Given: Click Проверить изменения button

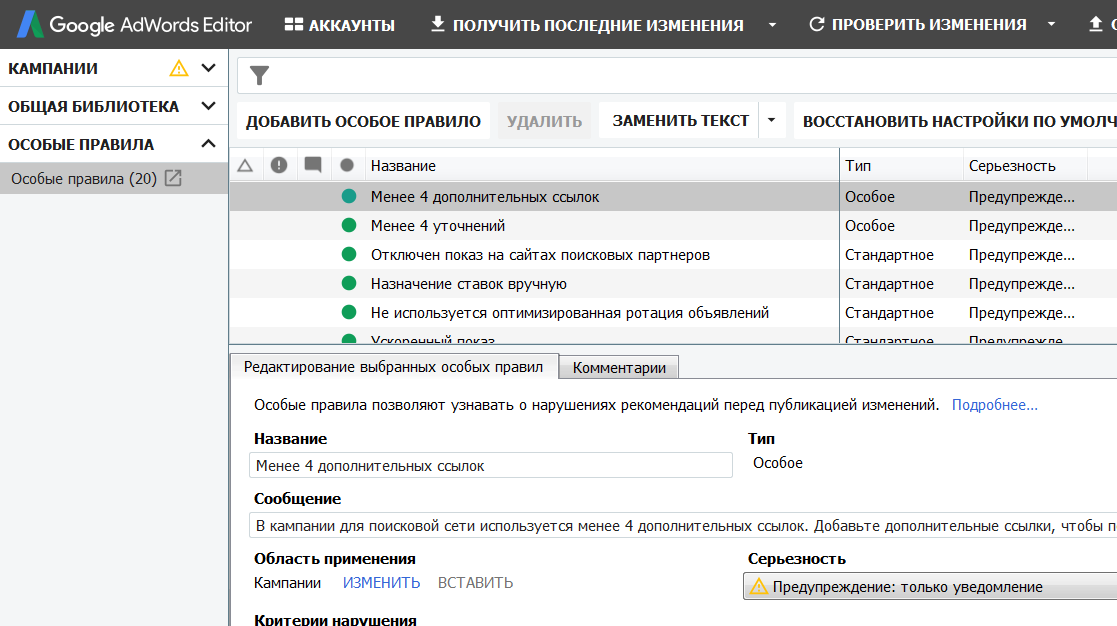Looking at the screenshot, I should pyautogui.click(x=918, y=25).
